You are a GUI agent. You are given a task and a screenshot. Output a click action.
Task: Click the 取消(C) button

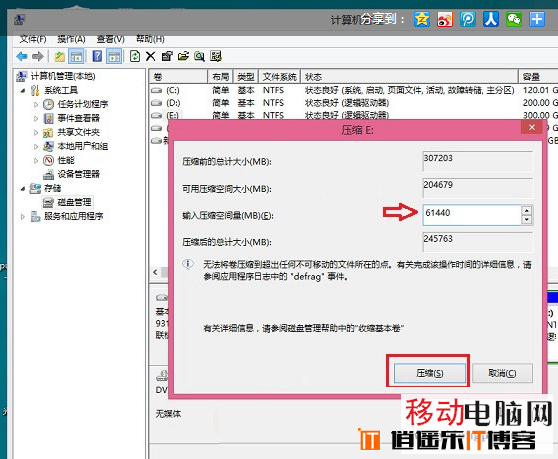click(x=502, y=373)
